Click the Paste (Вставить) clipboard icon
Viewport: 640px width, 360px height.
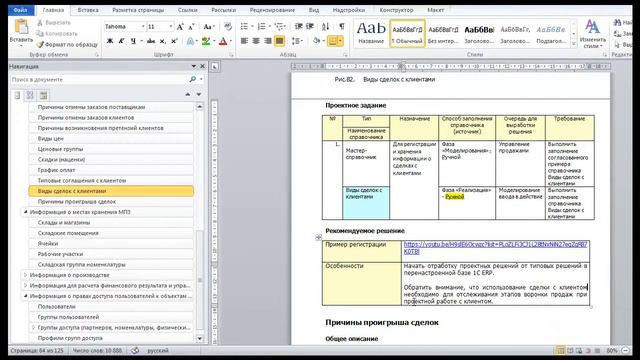click(x=21, y=28)
